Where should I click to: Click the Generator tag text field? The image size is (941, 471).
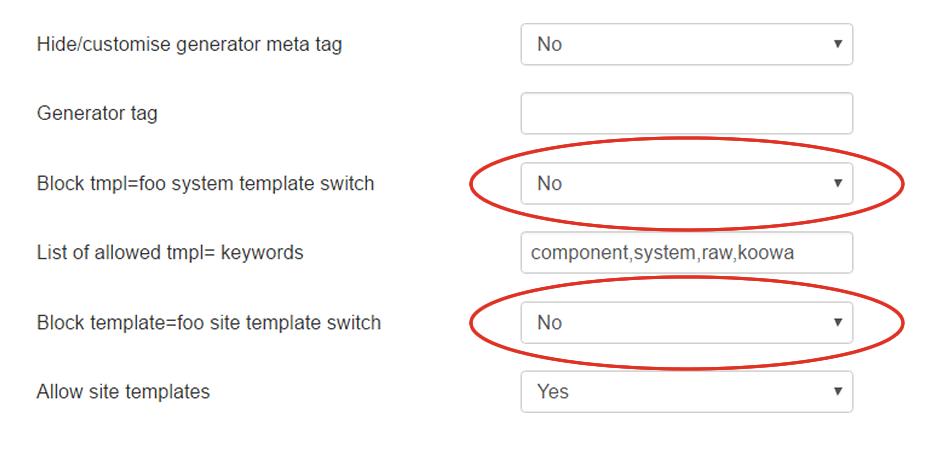point(687,113)
